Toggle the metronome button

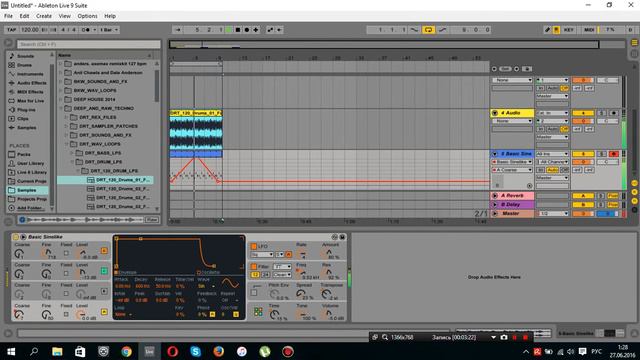pyautogui.click(x=86, y=30)
